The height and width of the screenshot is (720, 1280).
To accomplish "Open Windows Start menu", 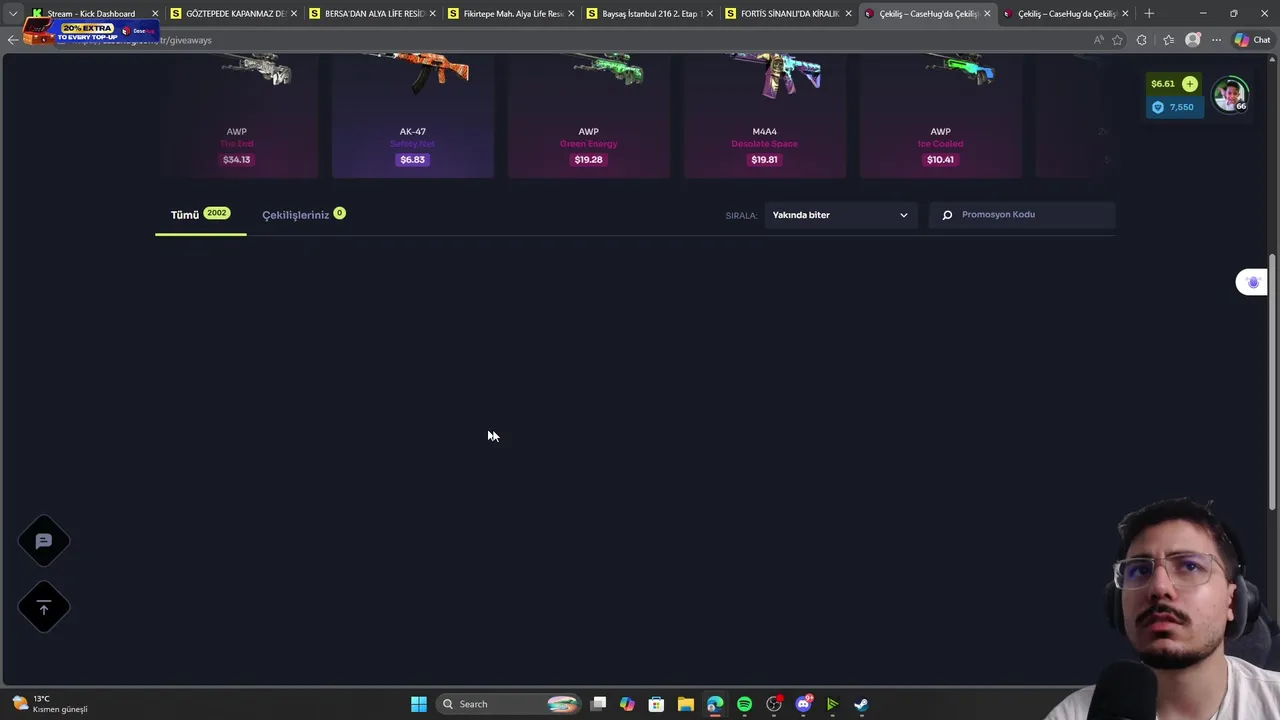I will tap(419, 704).
